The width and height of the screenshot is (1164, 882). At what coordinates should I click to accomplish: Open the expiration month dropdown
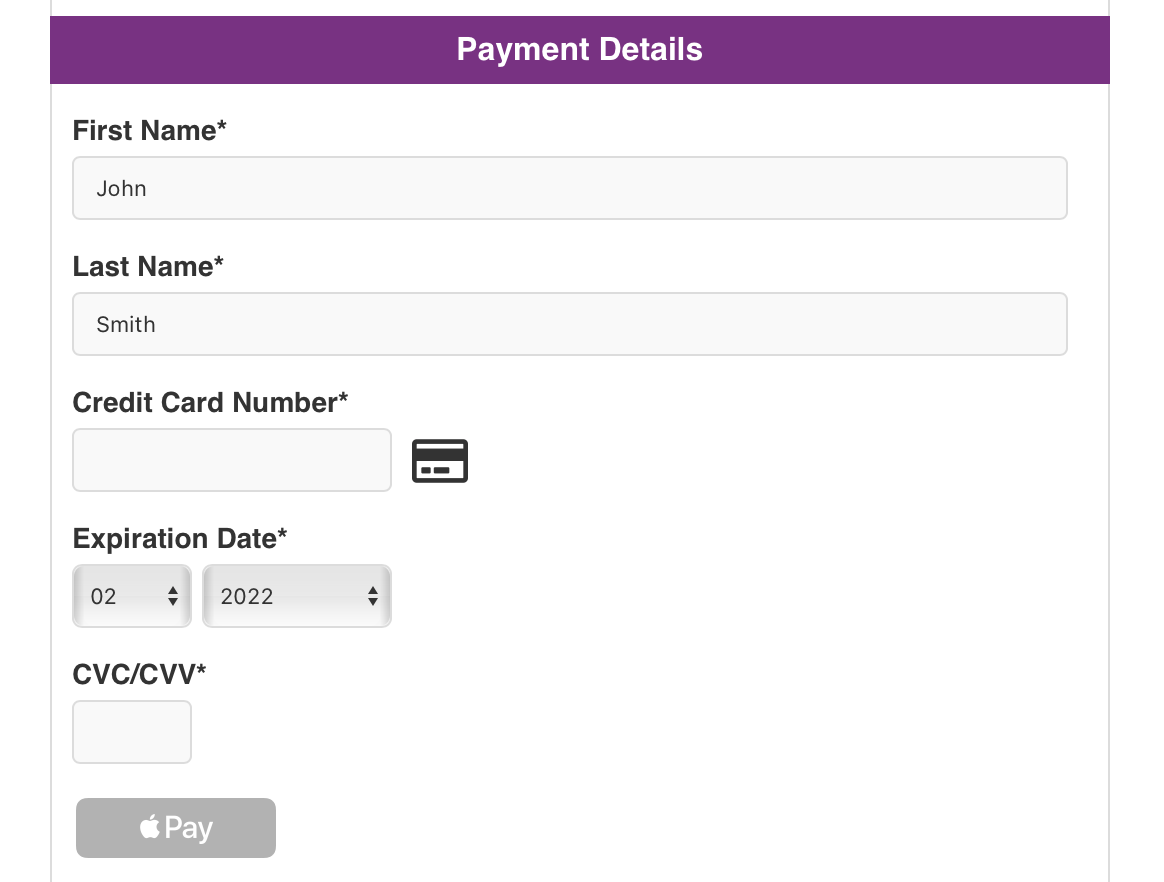[131, 596]
